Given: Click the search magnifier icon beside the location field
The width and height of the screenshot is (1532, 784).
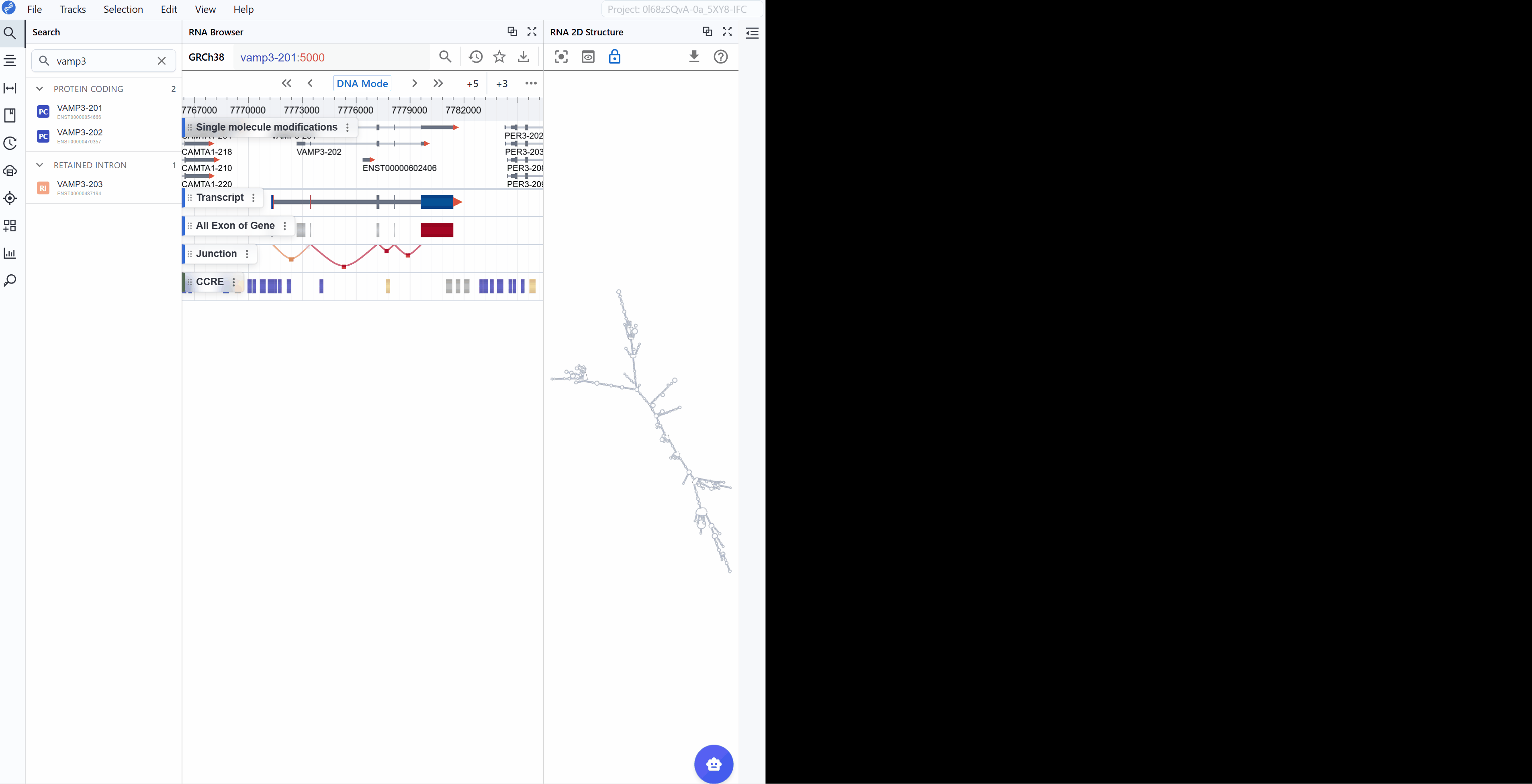Looking at the screenshot, I should (x=445, y=57).
